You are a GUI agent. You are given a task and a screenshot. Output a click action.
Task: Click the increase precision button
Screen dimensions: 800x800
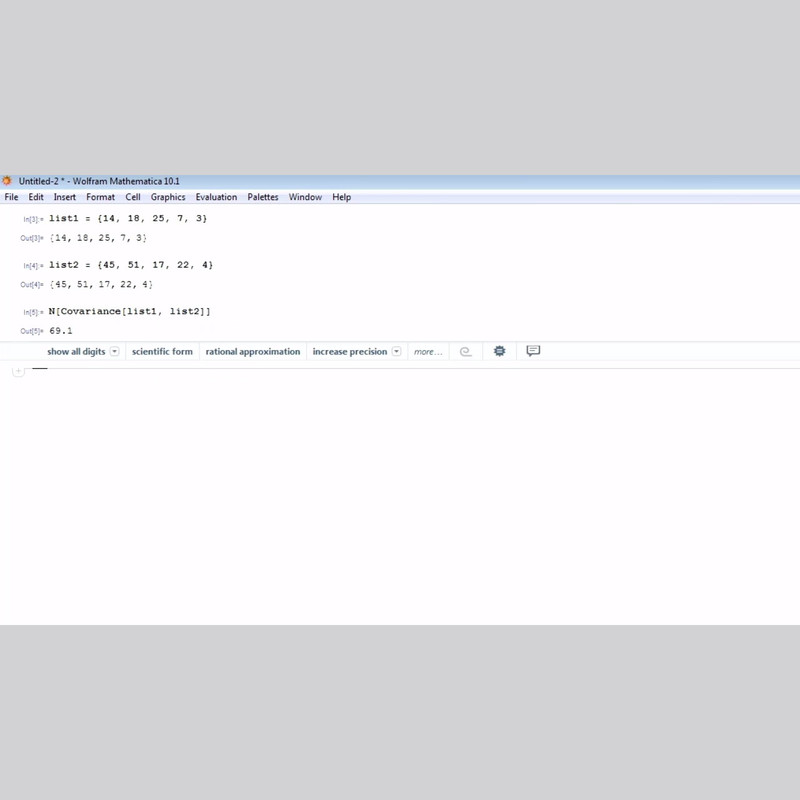pyautogui.click(x=350, y=352)
